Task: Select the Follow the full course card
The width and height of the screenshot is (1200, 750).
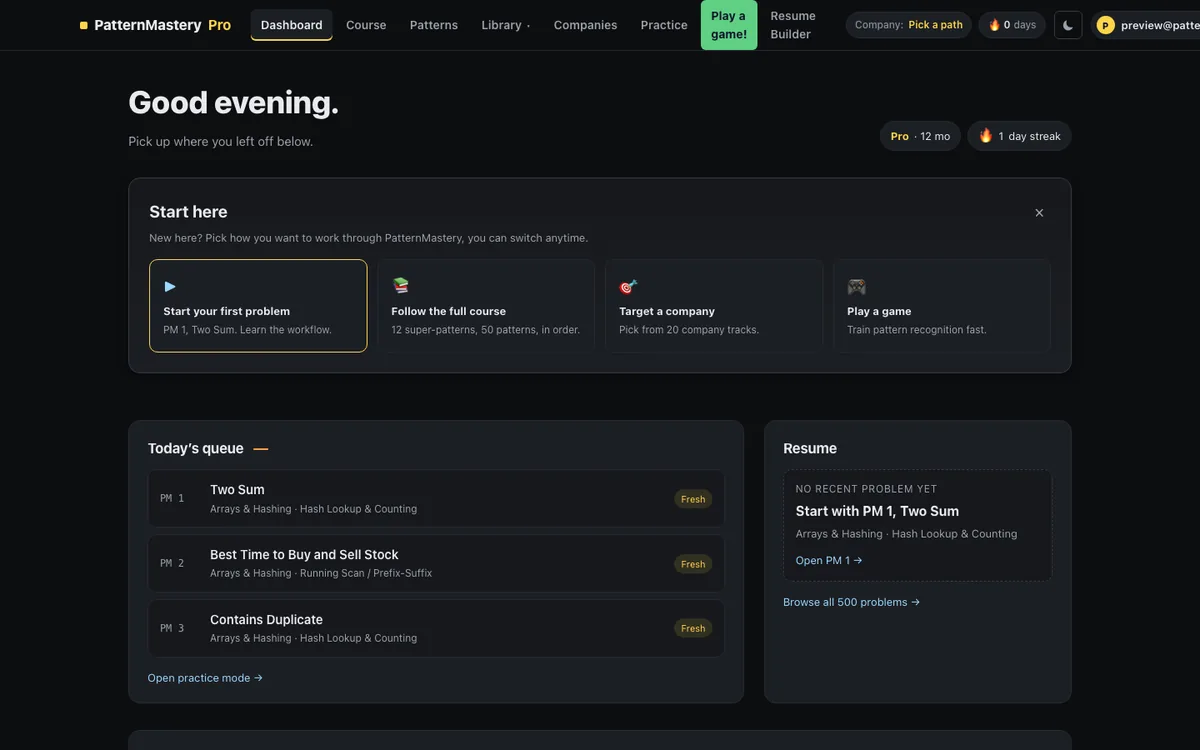Action: [486, 306]
